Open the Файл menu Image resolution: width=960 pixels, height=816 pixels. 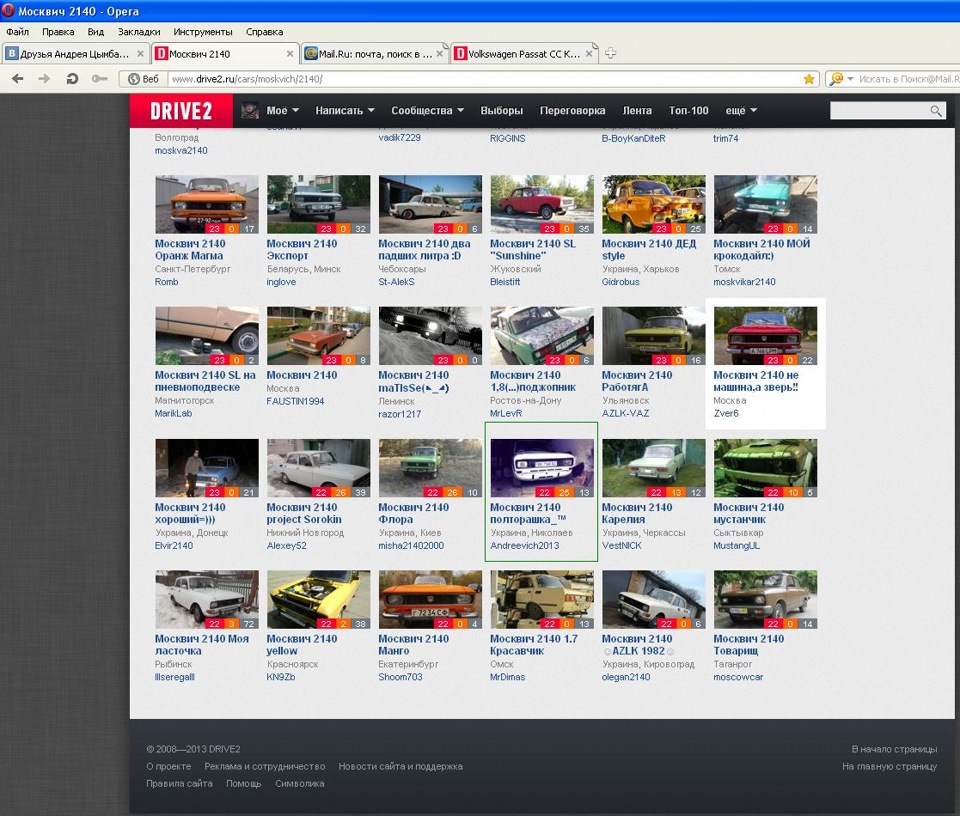point(18,32)
